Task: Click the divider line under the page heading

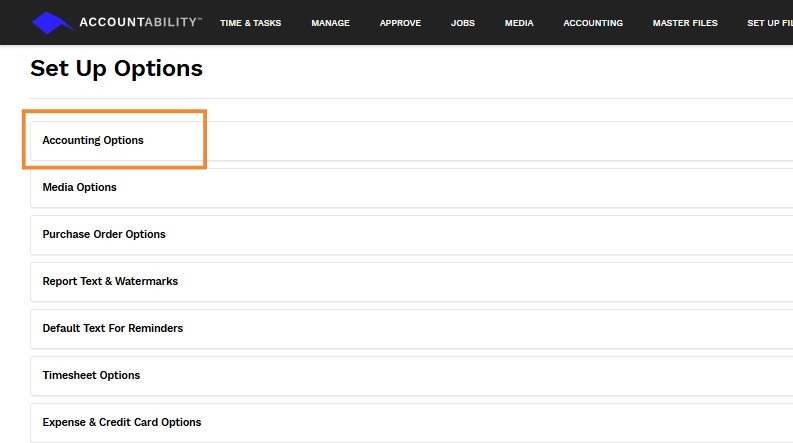Action: click(x=400, y=98)
